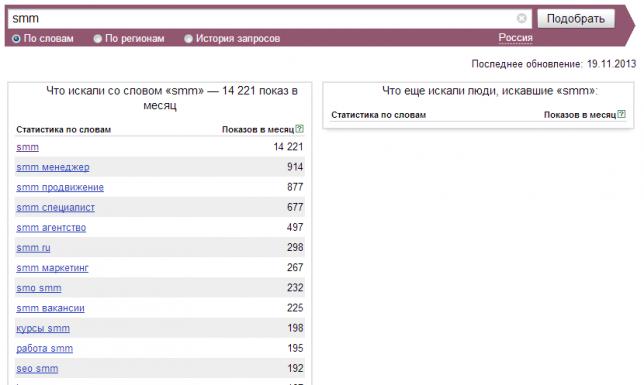Open the 'smm менеджер' link

pos(53,167)
